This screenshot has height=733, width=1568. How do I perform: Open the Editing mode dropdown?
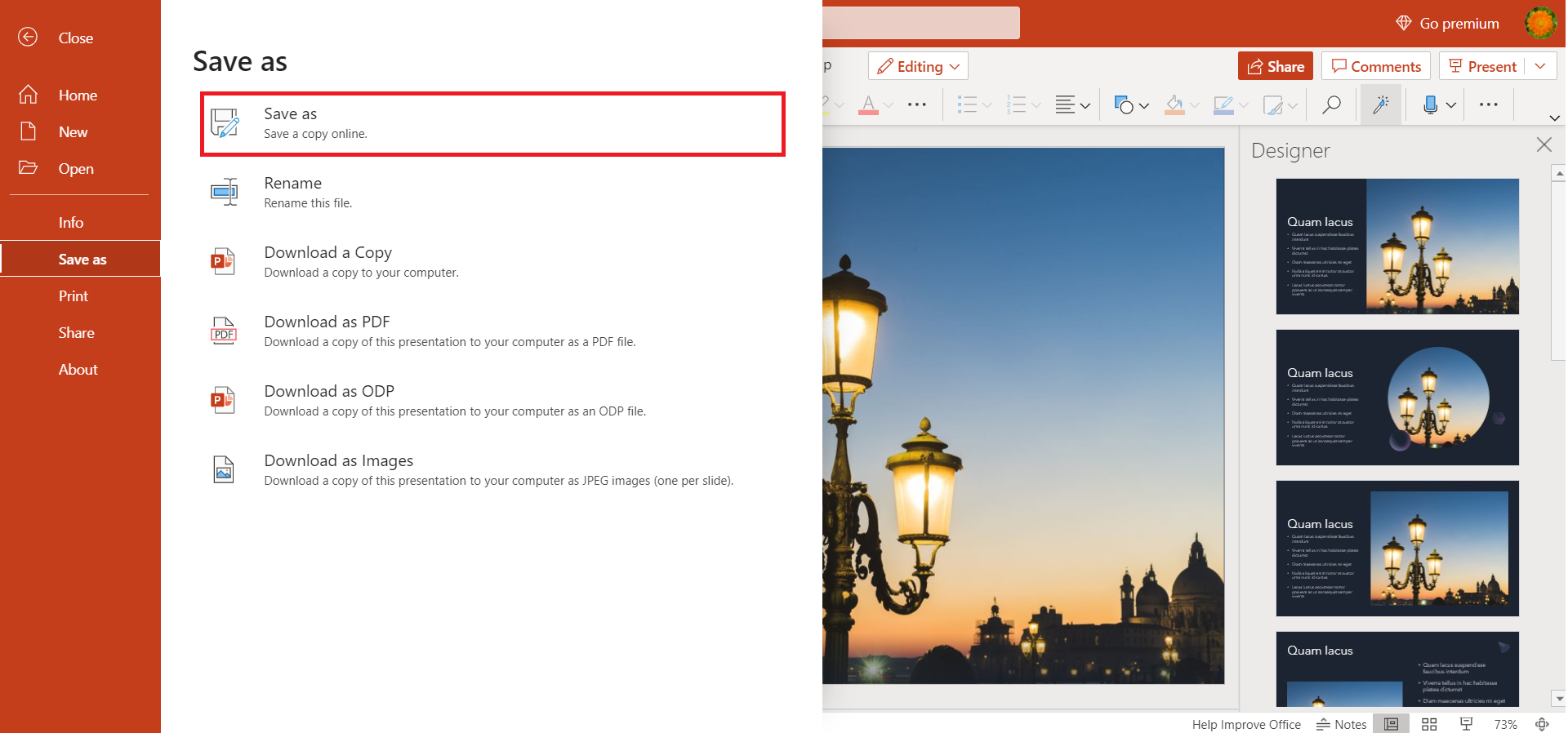click(918, 66)
